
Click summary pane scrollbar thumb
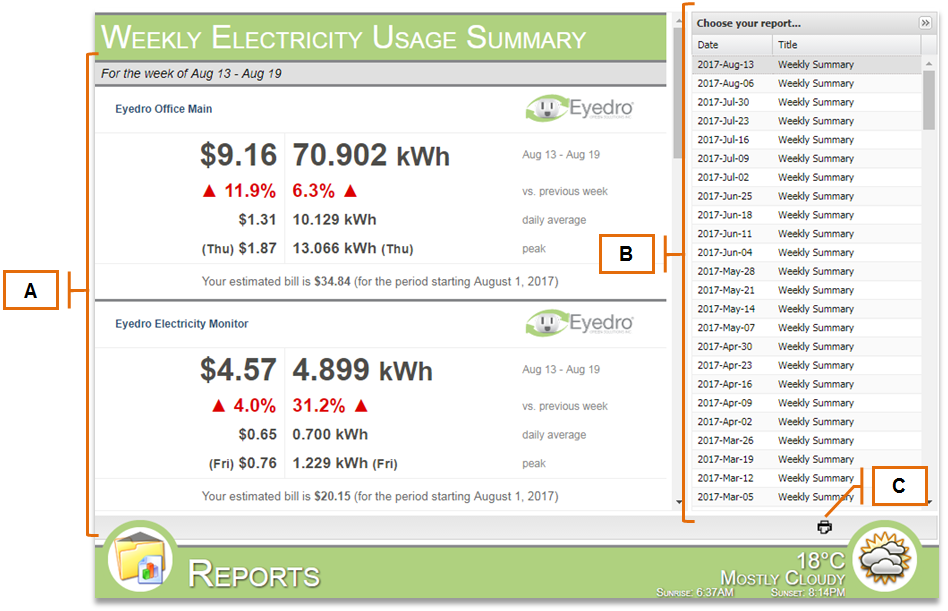point(679,91)
